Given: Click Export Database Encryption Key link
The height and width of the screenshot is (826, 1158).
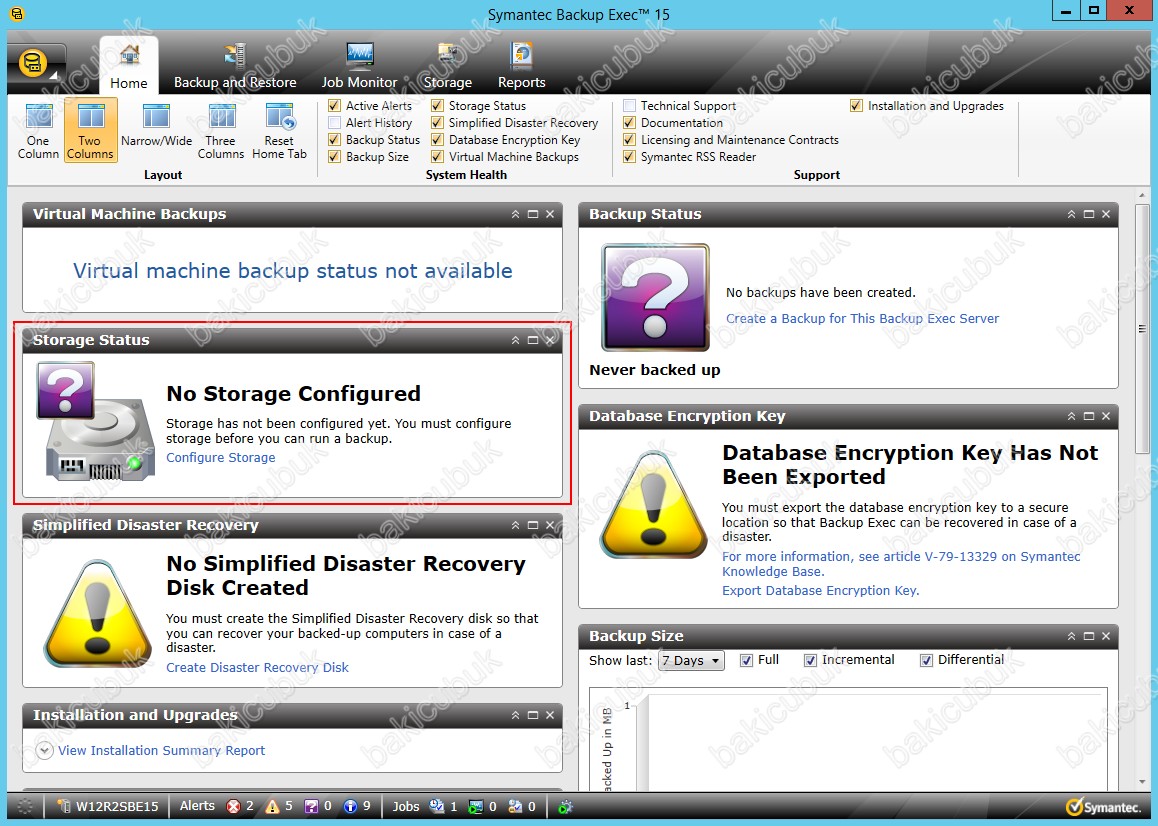Looking at the screenshot, I should [820, 591].
